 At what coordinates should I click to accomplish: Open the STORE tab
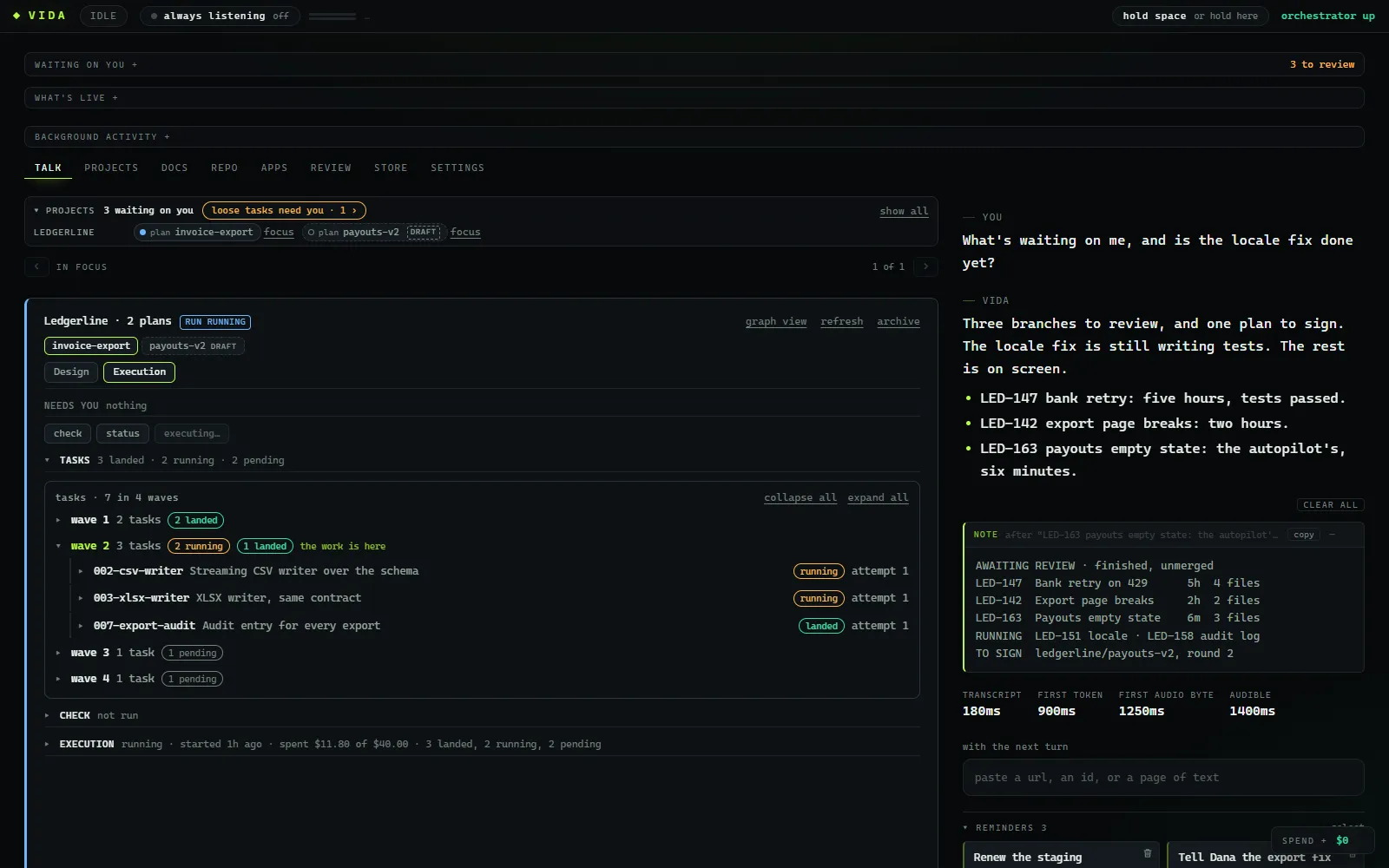[x=391, y=168]
